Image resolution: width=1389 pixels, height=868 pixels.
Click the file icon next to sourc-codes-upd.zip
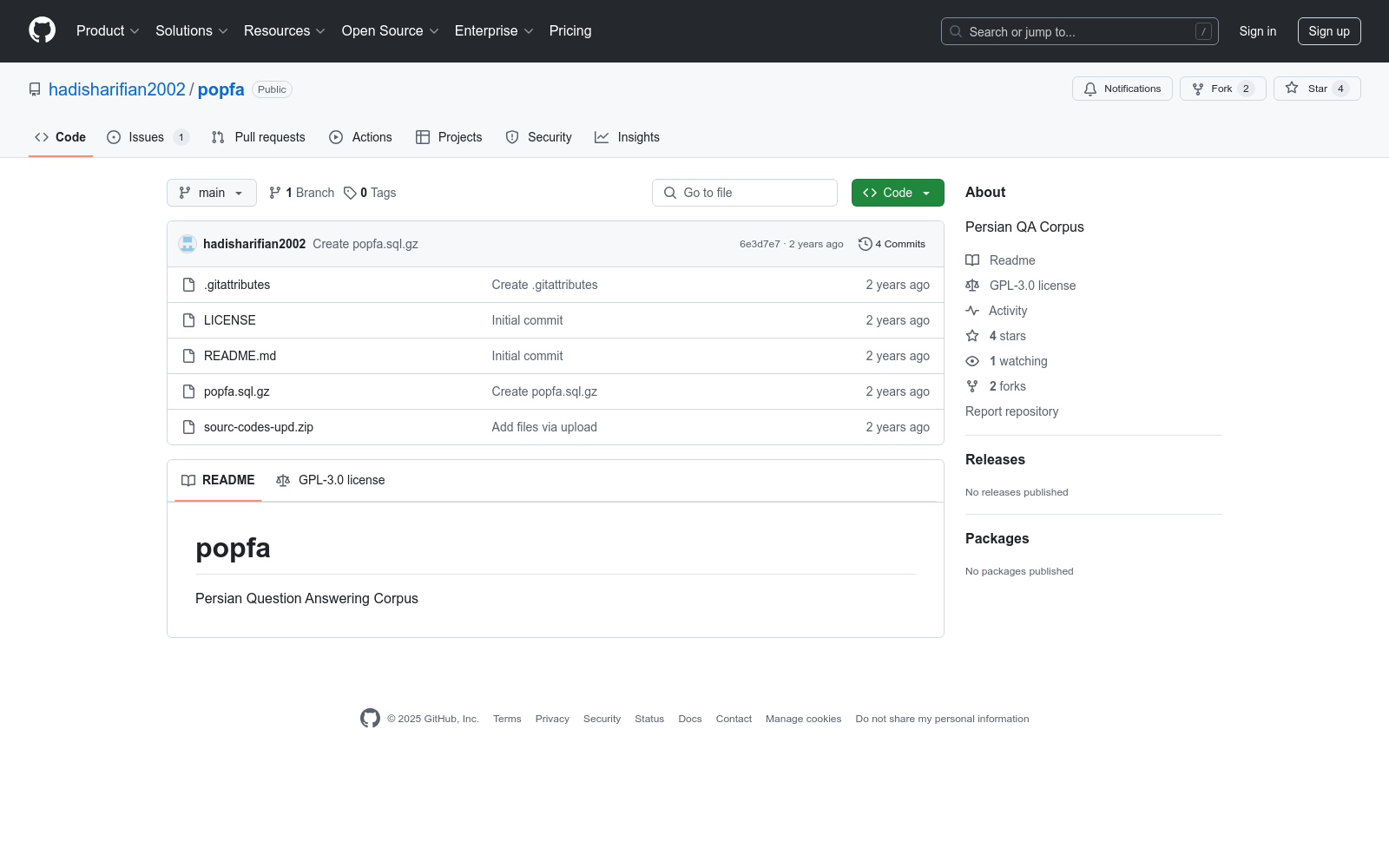click(188, 427)
